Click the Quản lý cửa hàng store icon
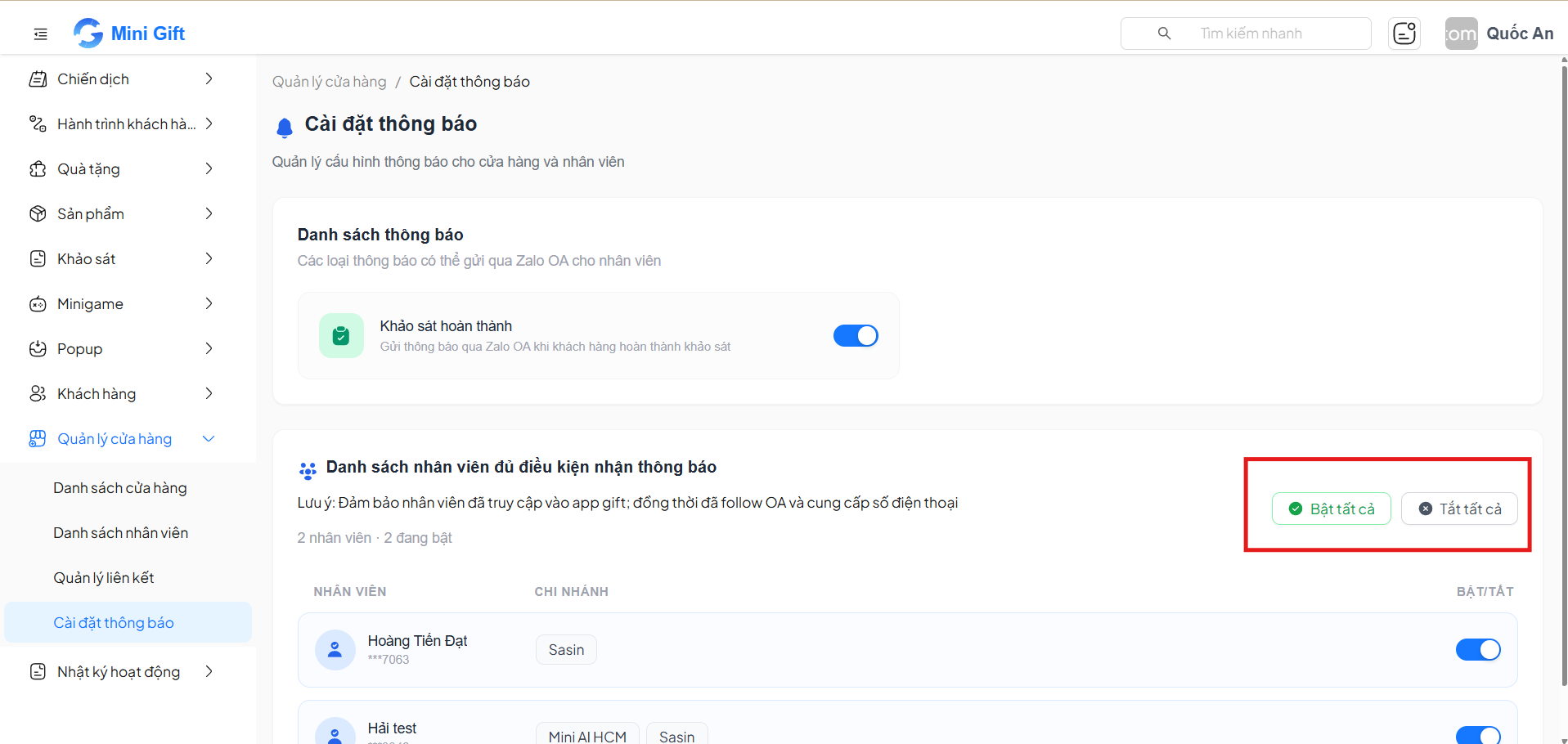Screen dimensions: 1568x744 tap(38, 439)
